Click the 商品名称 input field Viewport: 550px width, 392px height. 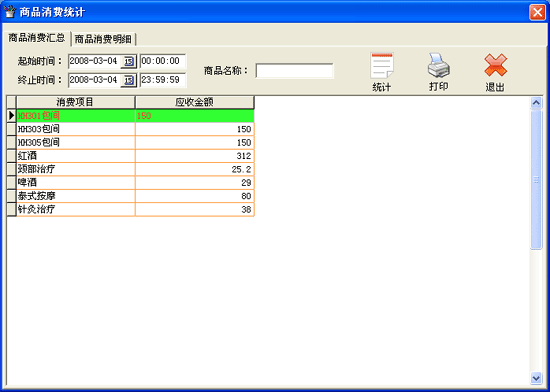(x=294, y=71)
